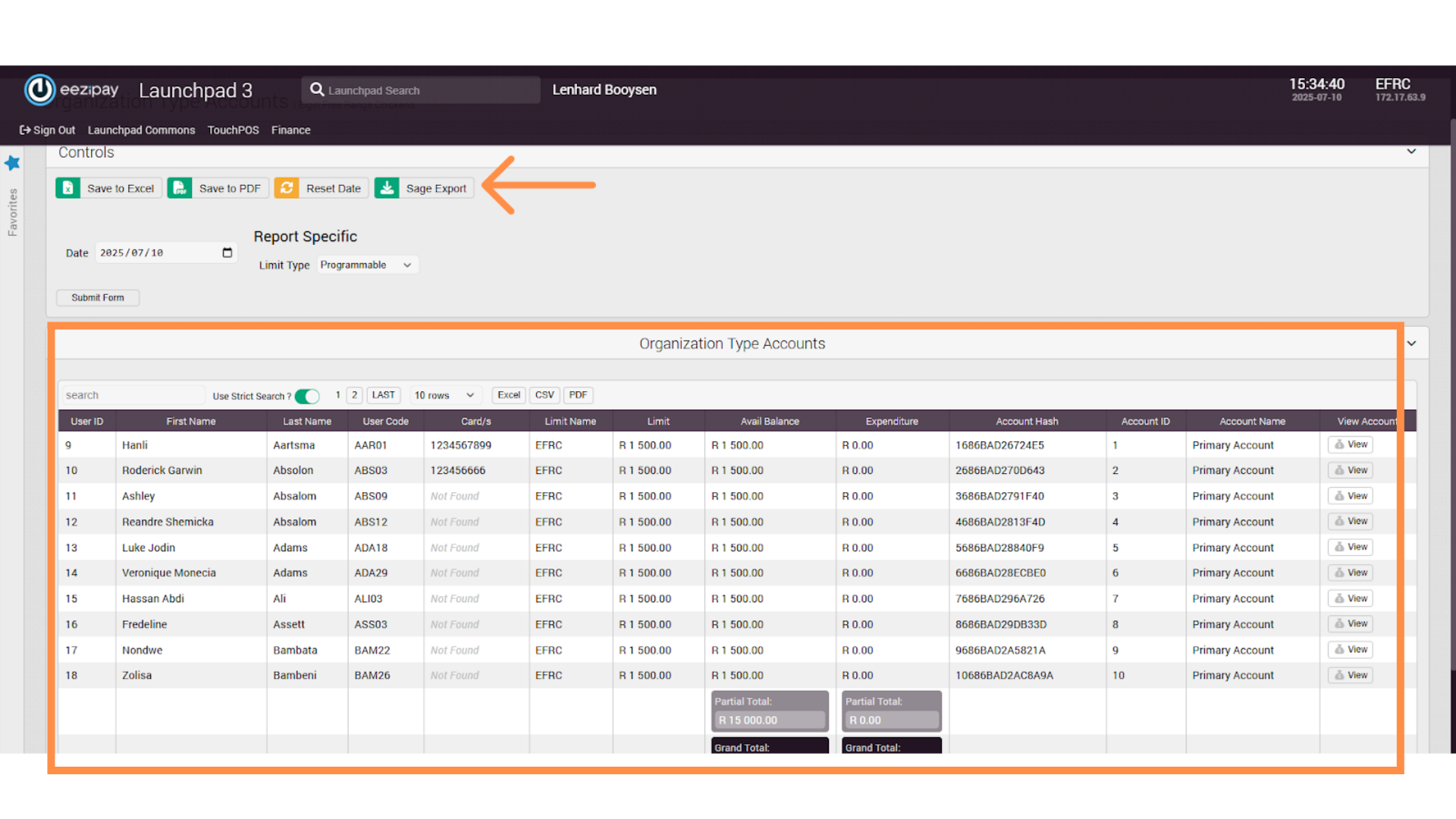Viewport: 1456px width, 819px height.
Task: Click card number 1234567899
Action: tap(461, 445)
